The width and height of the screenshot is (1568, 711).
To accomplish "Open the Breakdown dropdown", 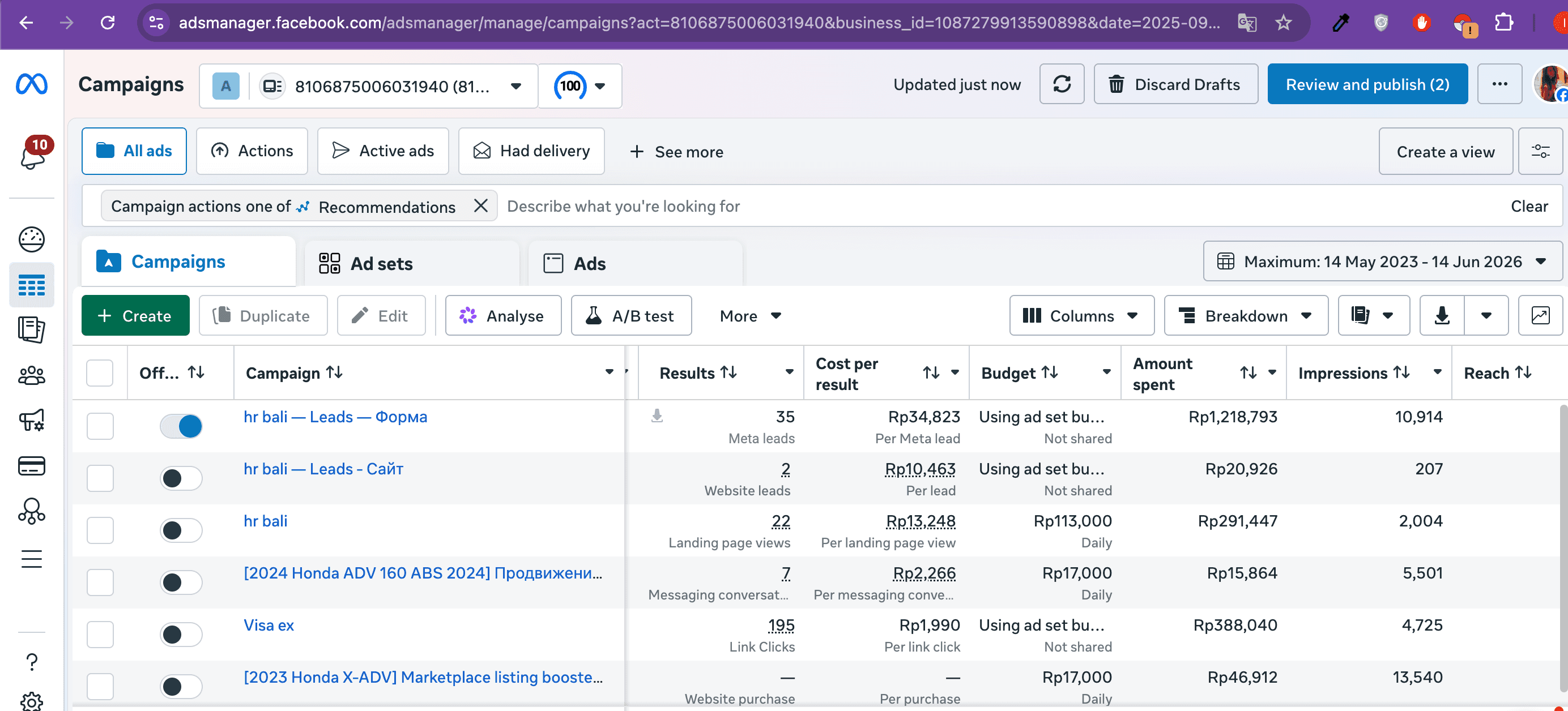I will pos(1245,315).
